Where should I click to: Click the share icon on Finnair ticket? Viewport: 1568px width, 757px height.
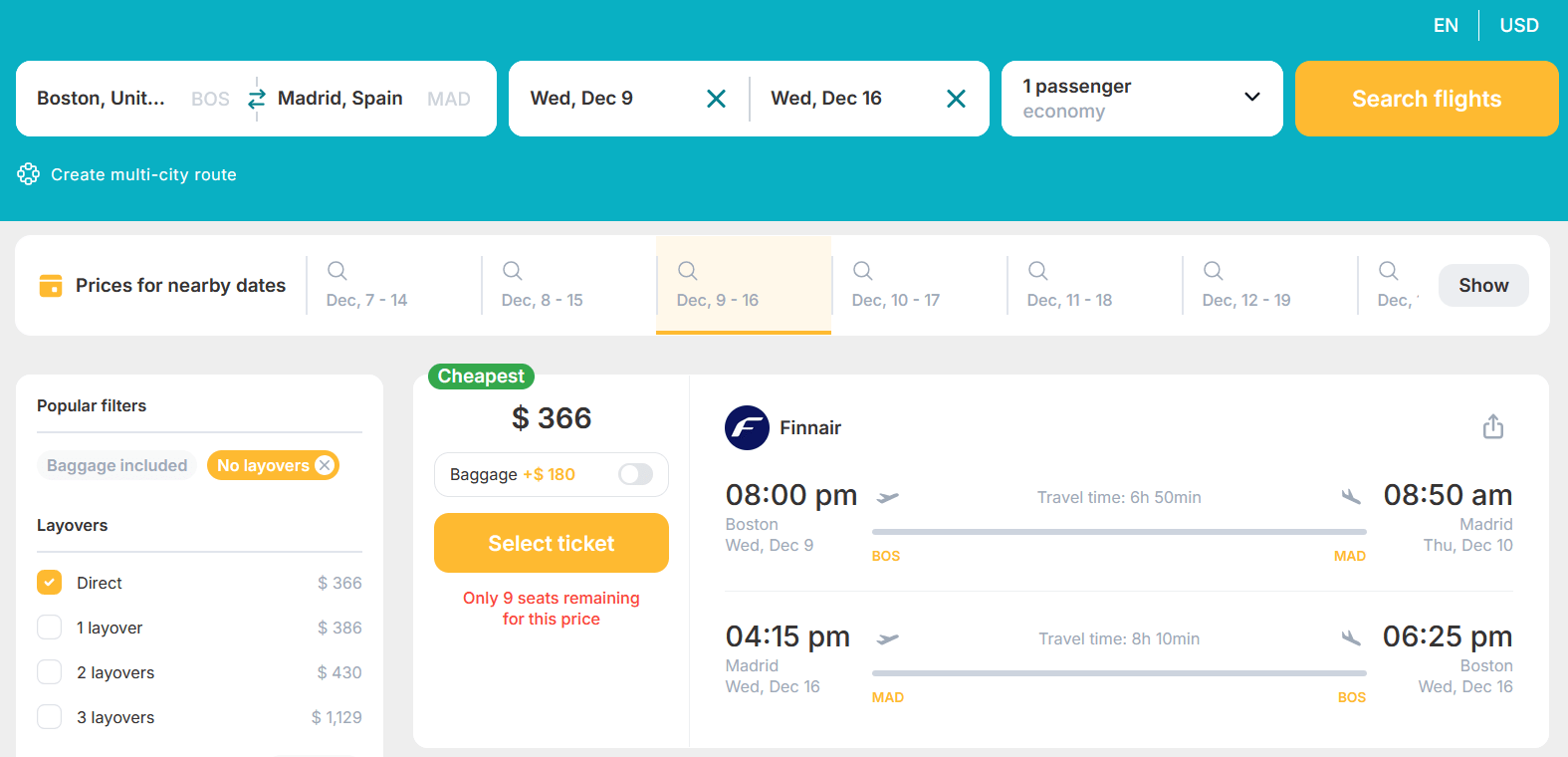coord(1493,426)
